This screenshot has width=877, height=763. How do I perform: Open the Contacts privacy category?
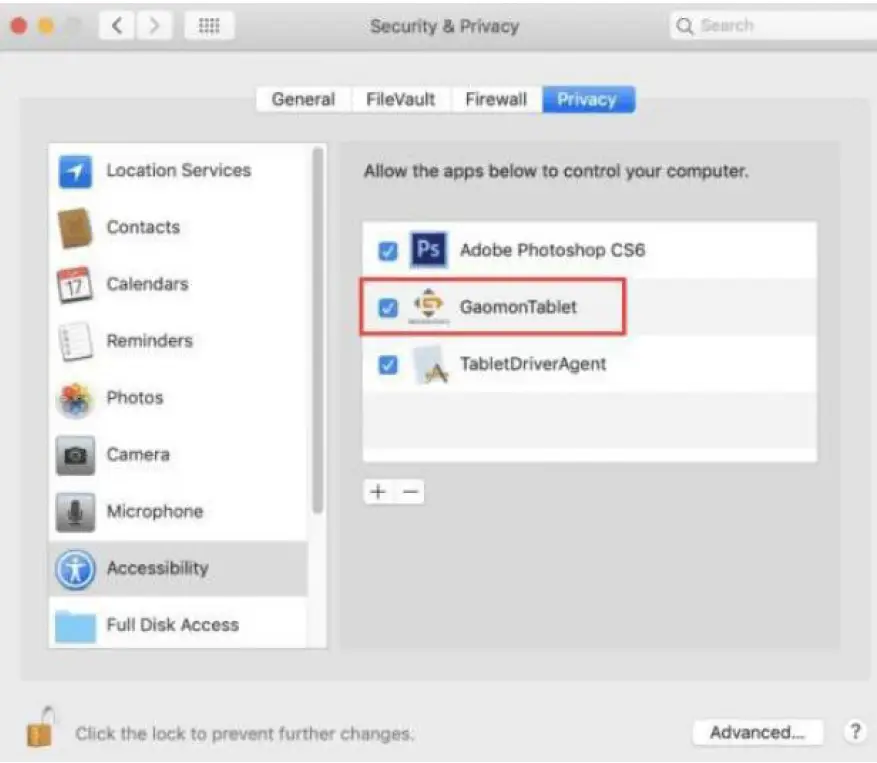[x=178, y=227]
